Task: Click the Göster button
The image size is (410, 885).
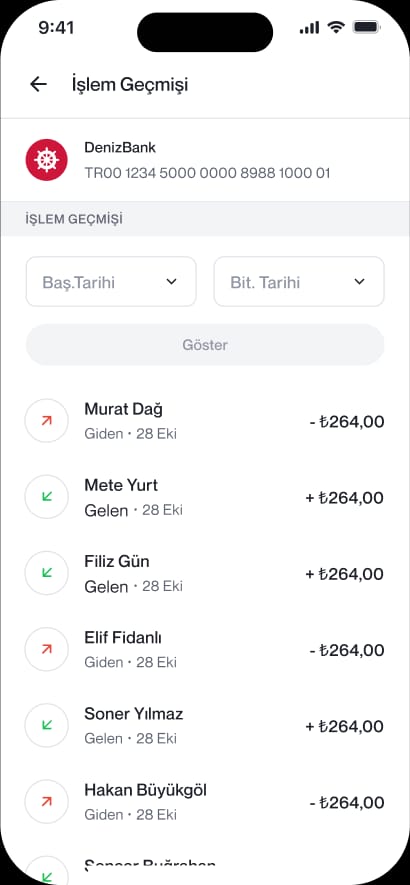Action: (205, 344)
